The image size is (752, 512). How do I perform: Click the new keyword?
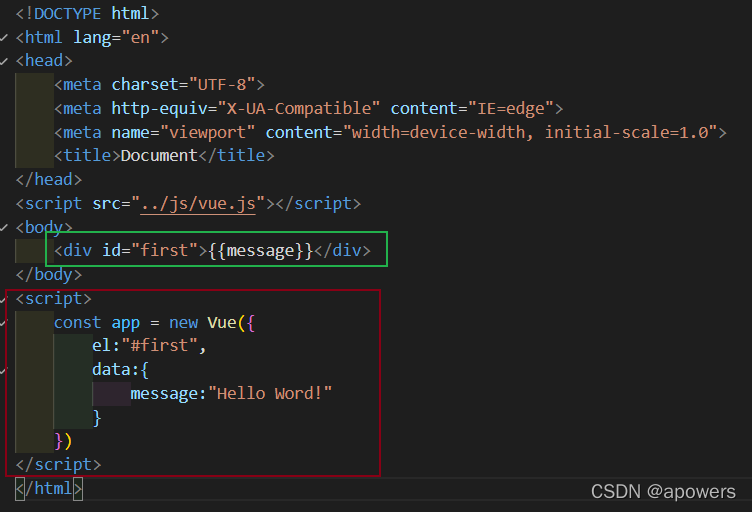183,323
